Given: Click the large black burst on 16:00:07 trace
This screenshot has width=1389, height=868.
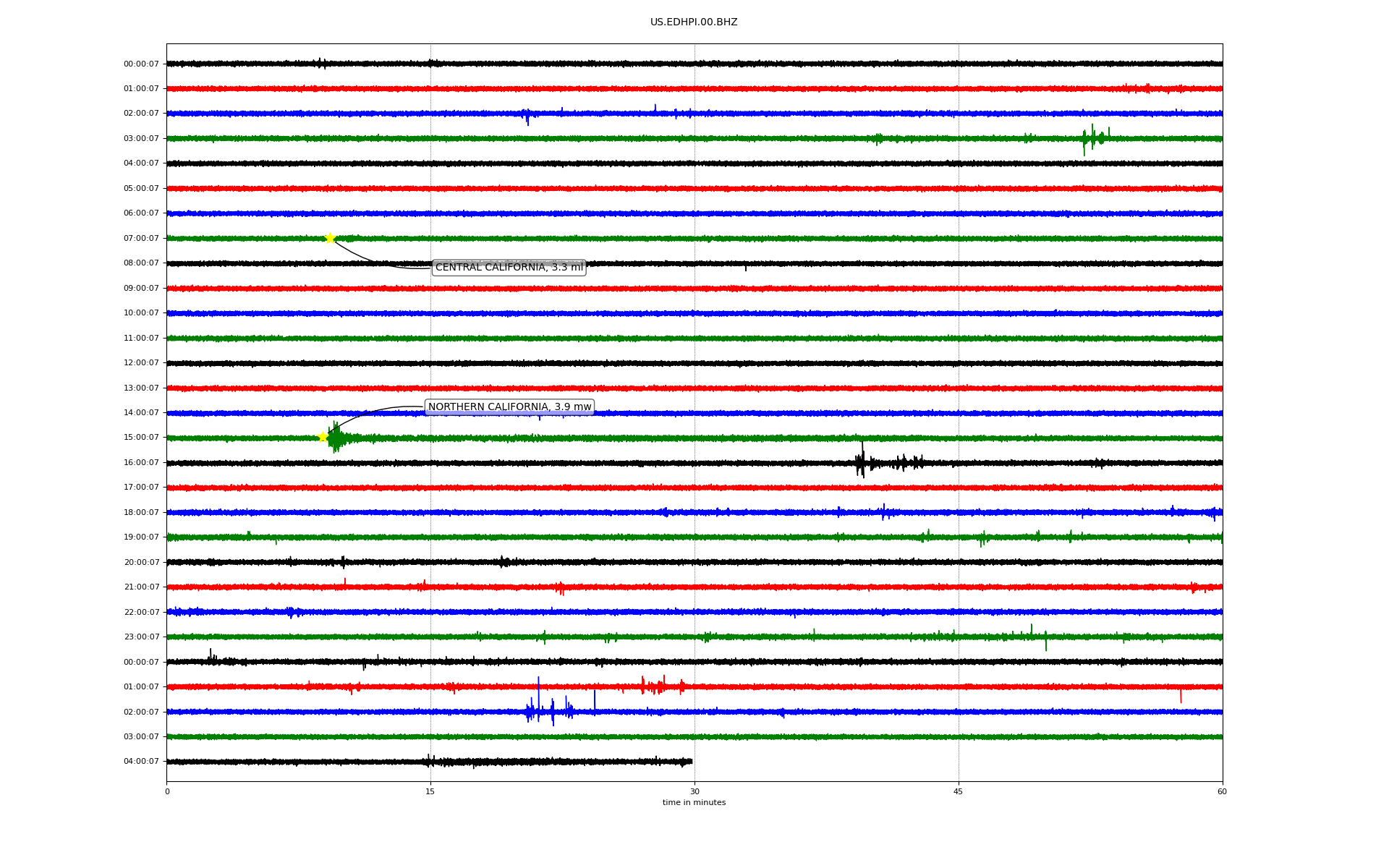Looking at the screenshot, I should [861, 463].
